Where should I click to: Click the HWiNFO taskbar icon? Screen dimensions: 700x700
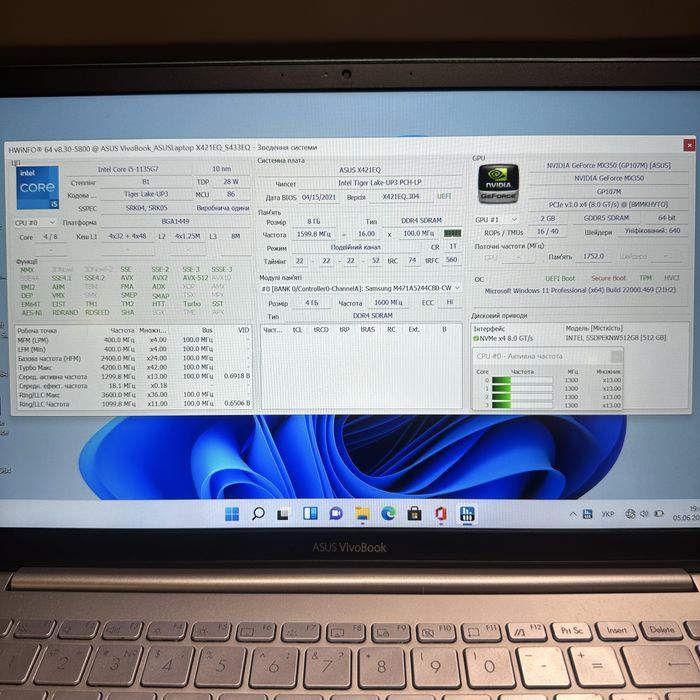(467, 514)
